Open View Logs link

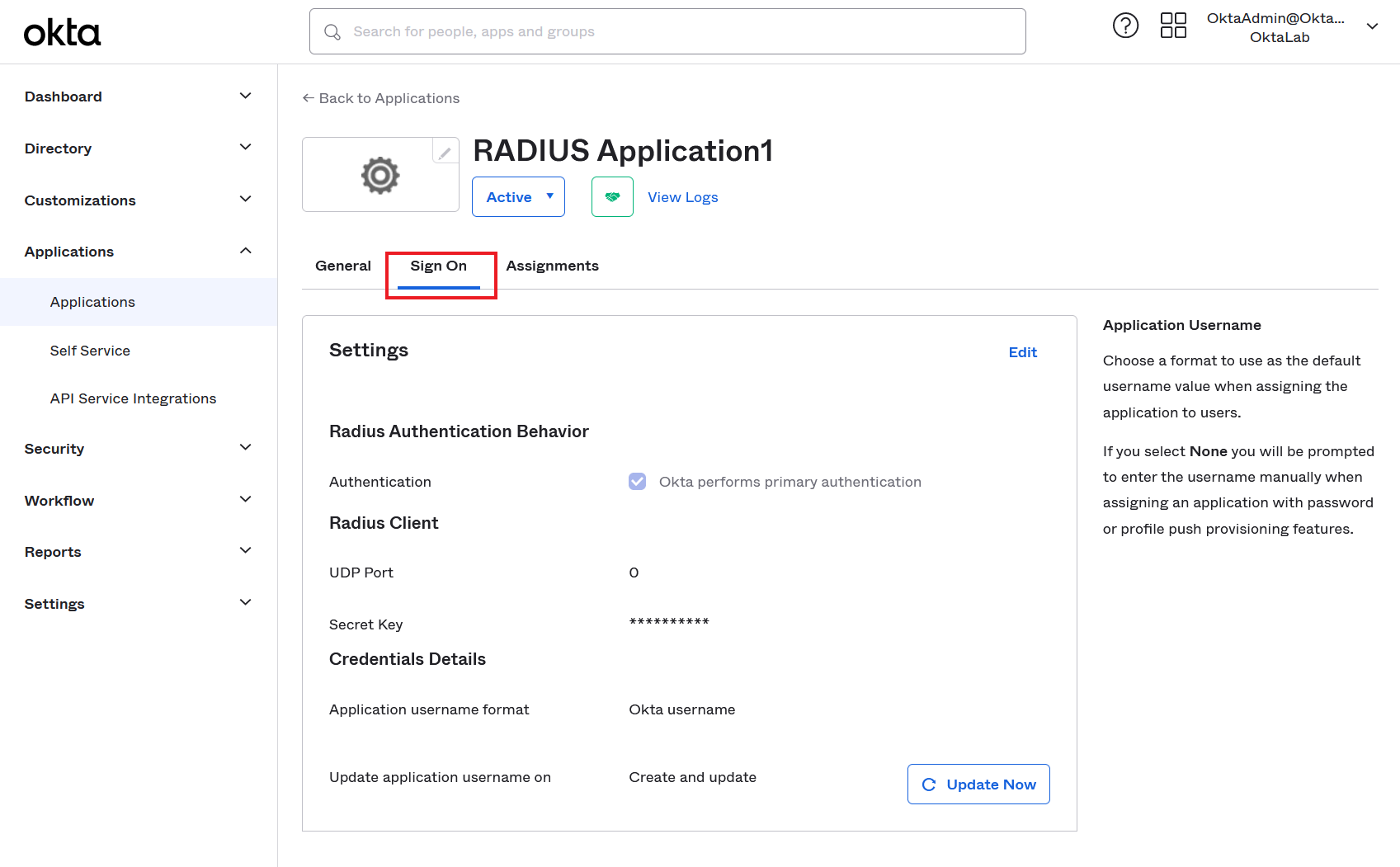click(x=682, y=197)
